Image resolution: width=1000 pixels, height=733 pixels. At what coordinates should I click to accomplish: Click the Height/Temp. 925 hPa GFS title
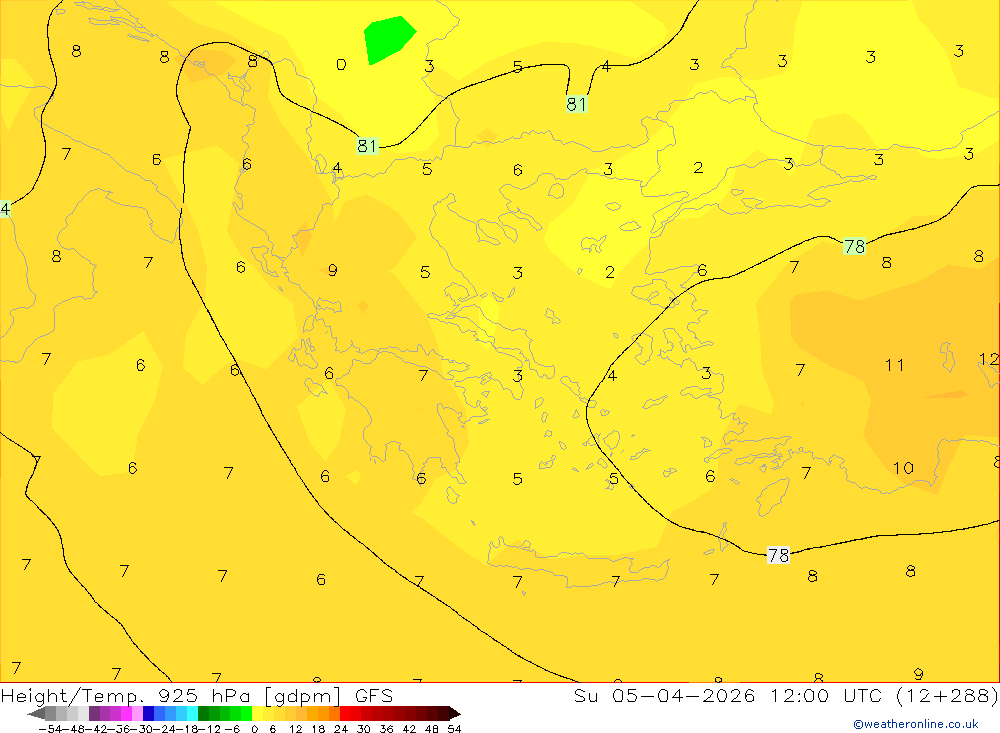[x=196, y=695]
